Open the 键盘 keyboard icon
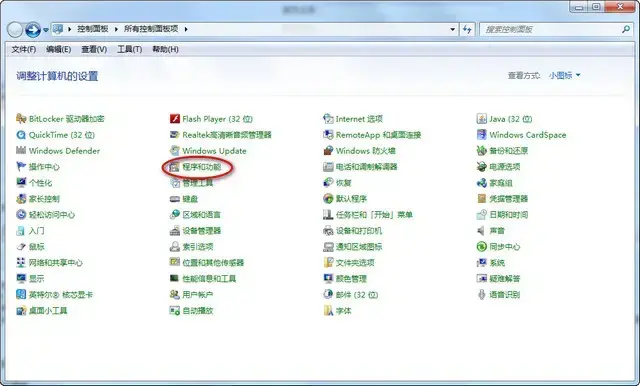Image resolution: width=640 pixels, height=386 pixels. pos(175,199)
